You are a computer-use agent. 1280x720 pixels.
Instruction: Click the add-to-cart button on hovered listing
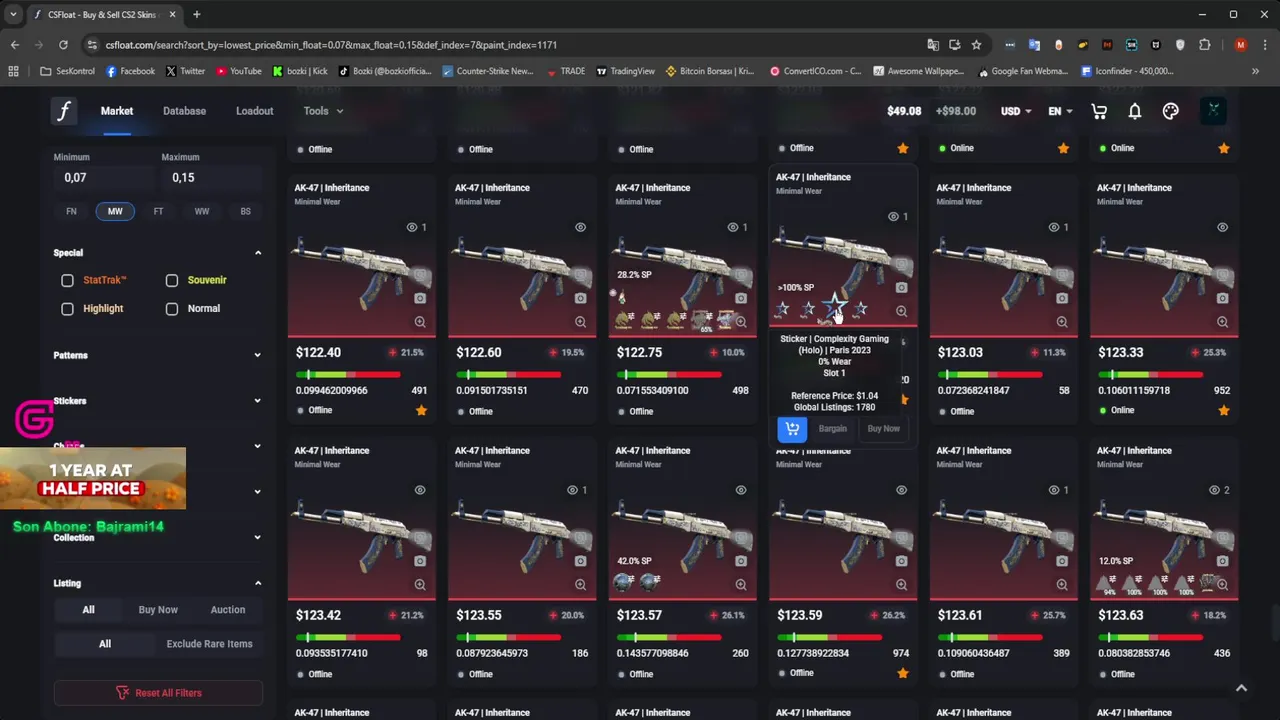(x=792, y=429)
